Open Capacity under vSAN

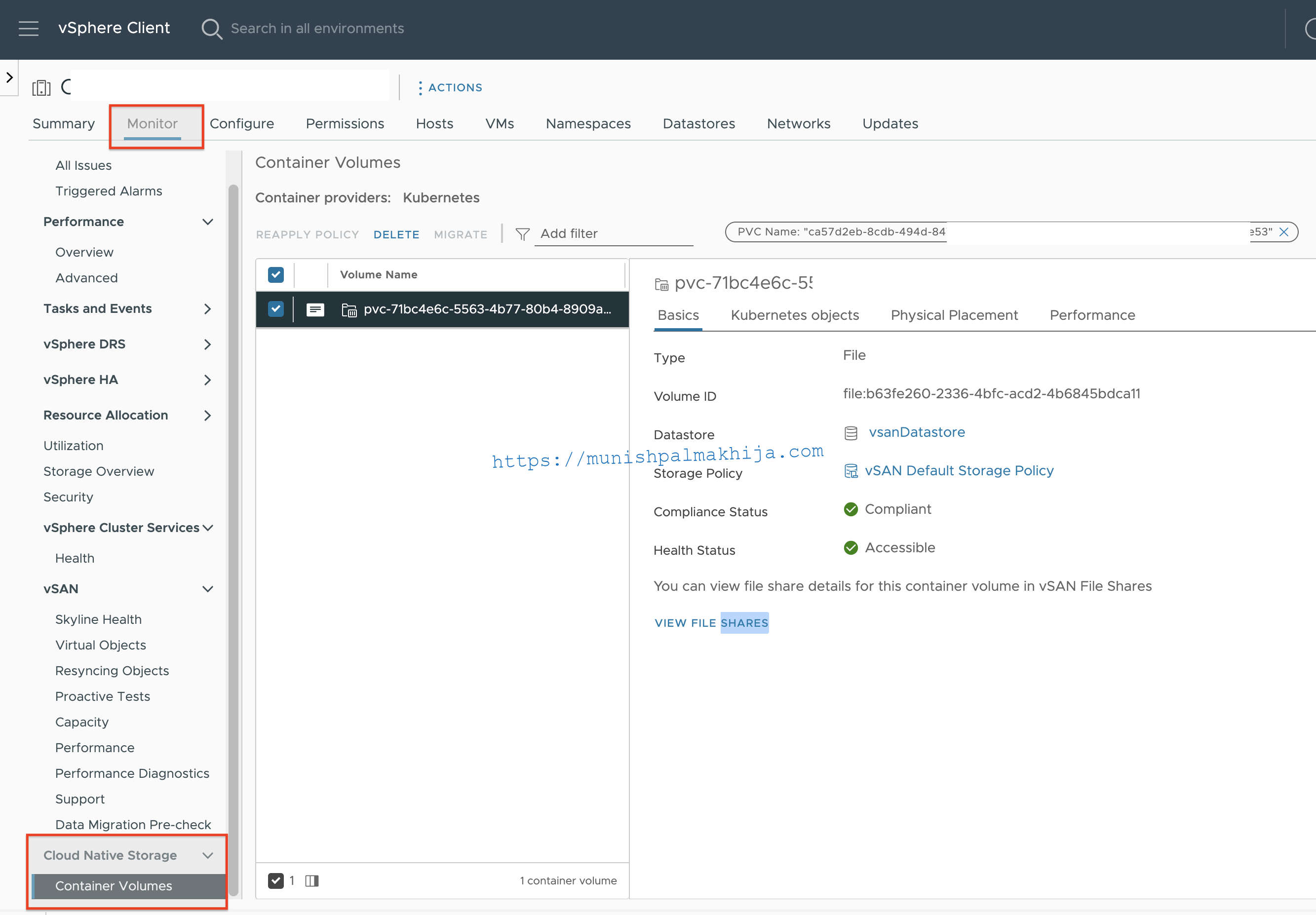coord(81,723)
